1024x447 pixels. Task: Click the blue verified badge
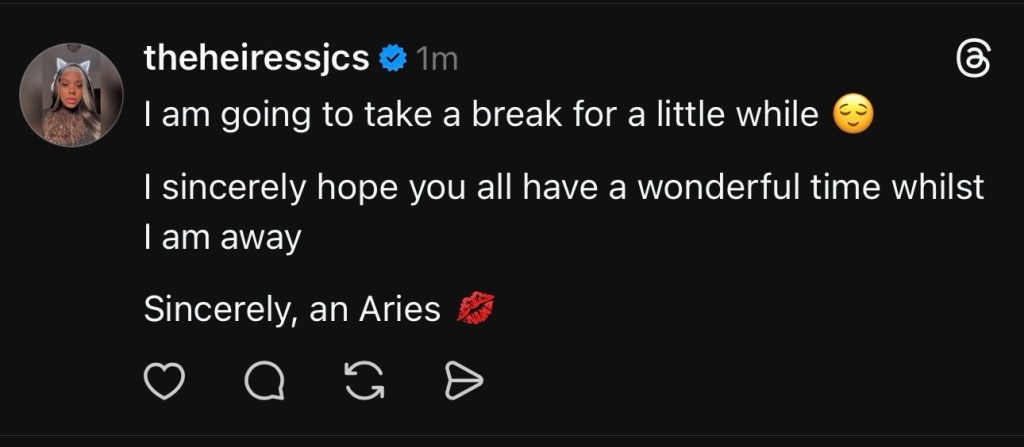pyautogui.click(x=392, y=60)
